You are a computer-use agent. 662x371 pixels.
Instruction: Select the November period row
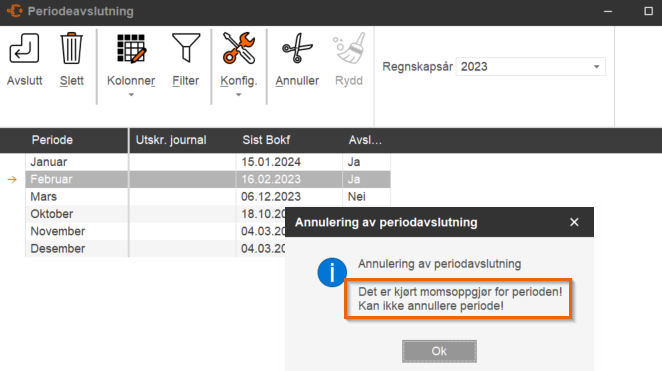coord(155,231)
